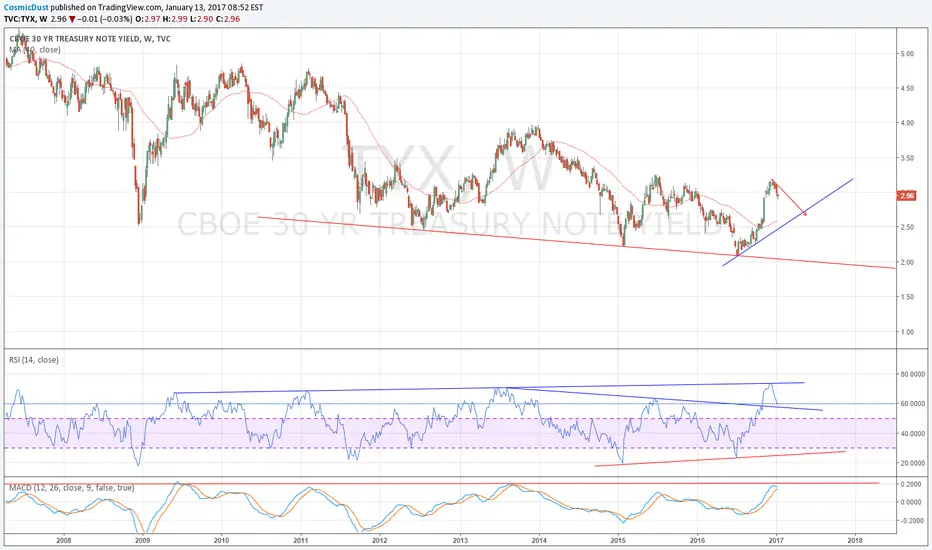
Task: Click the 2.50 price axis label
Action: tap(907, 227)
